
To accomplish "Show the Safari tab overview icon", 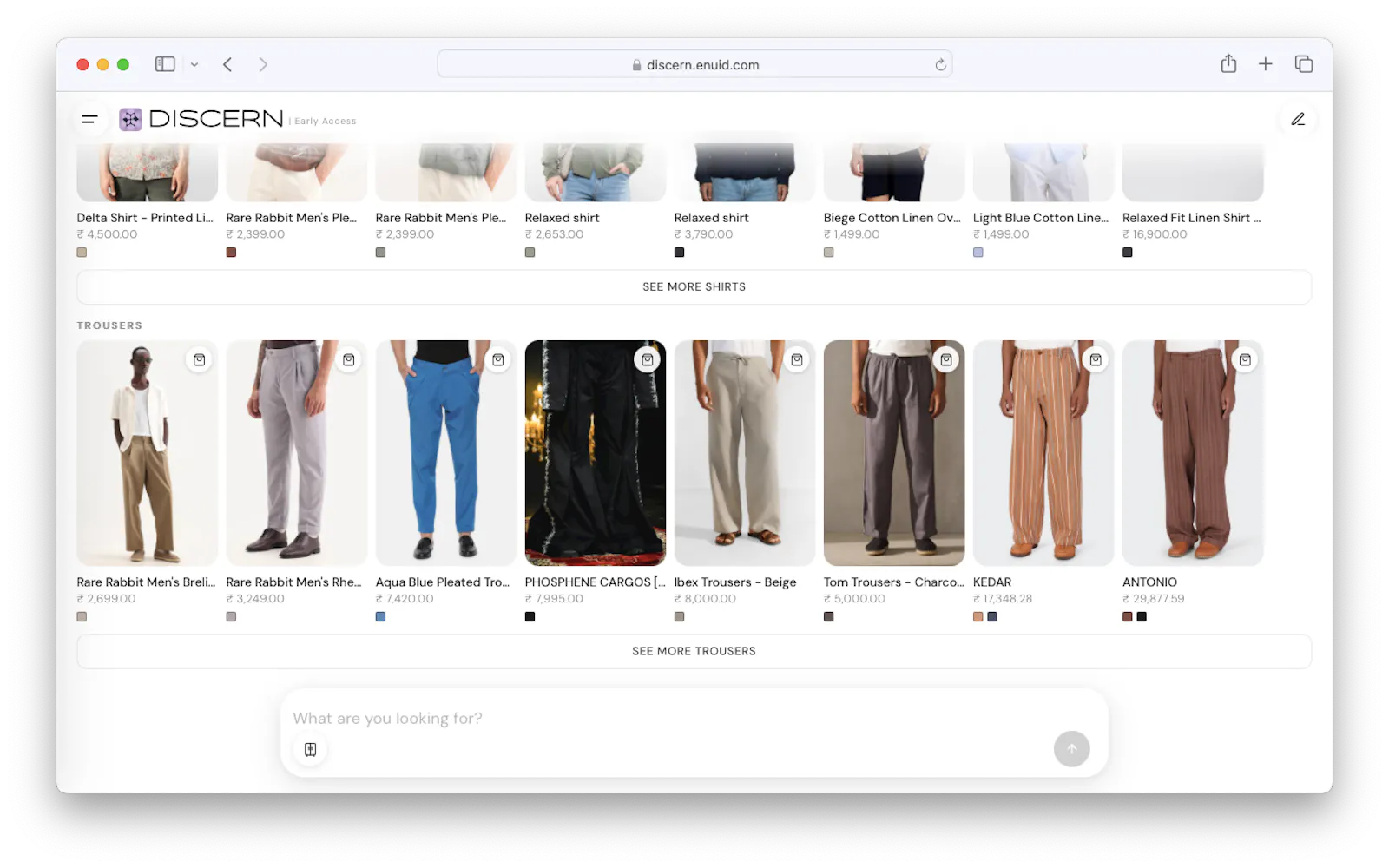I will (x=1304, y=63).
